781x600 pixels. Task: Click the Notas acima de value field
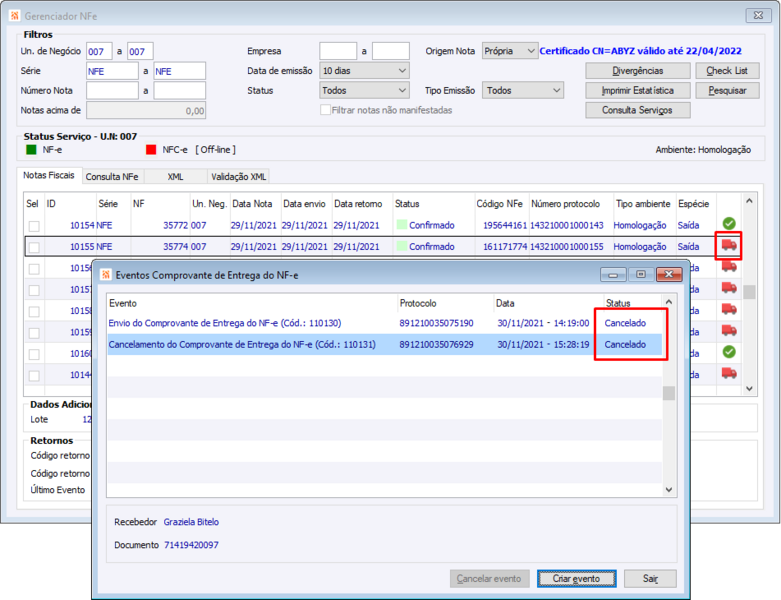146,111
